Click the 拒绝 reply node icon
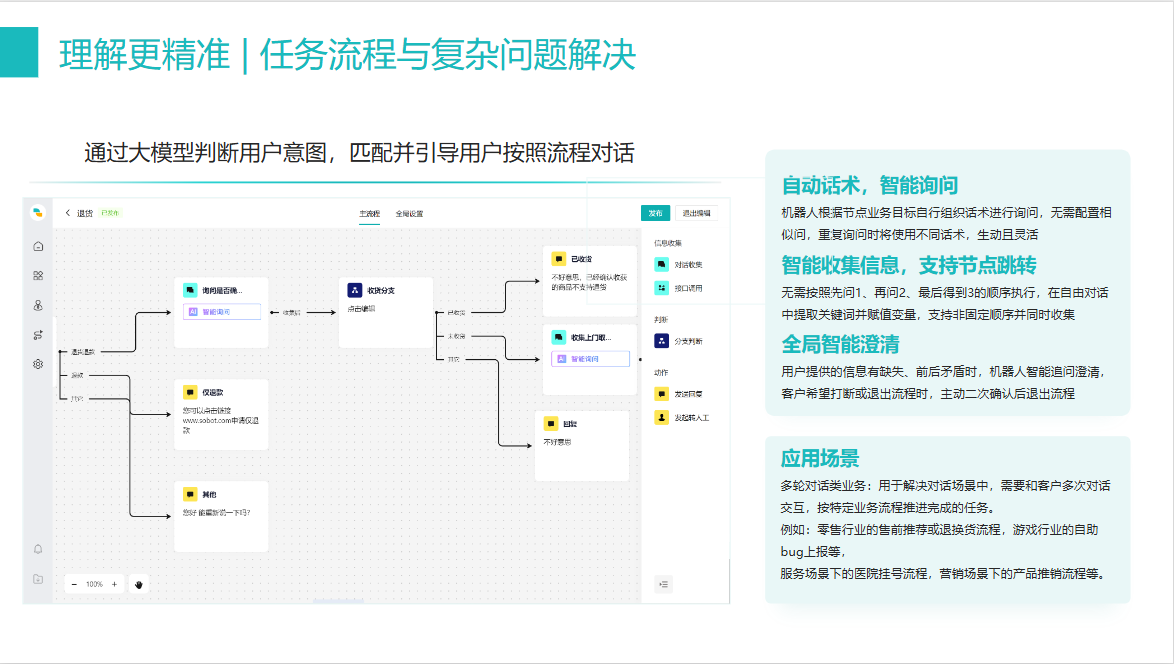 point(551,424)
